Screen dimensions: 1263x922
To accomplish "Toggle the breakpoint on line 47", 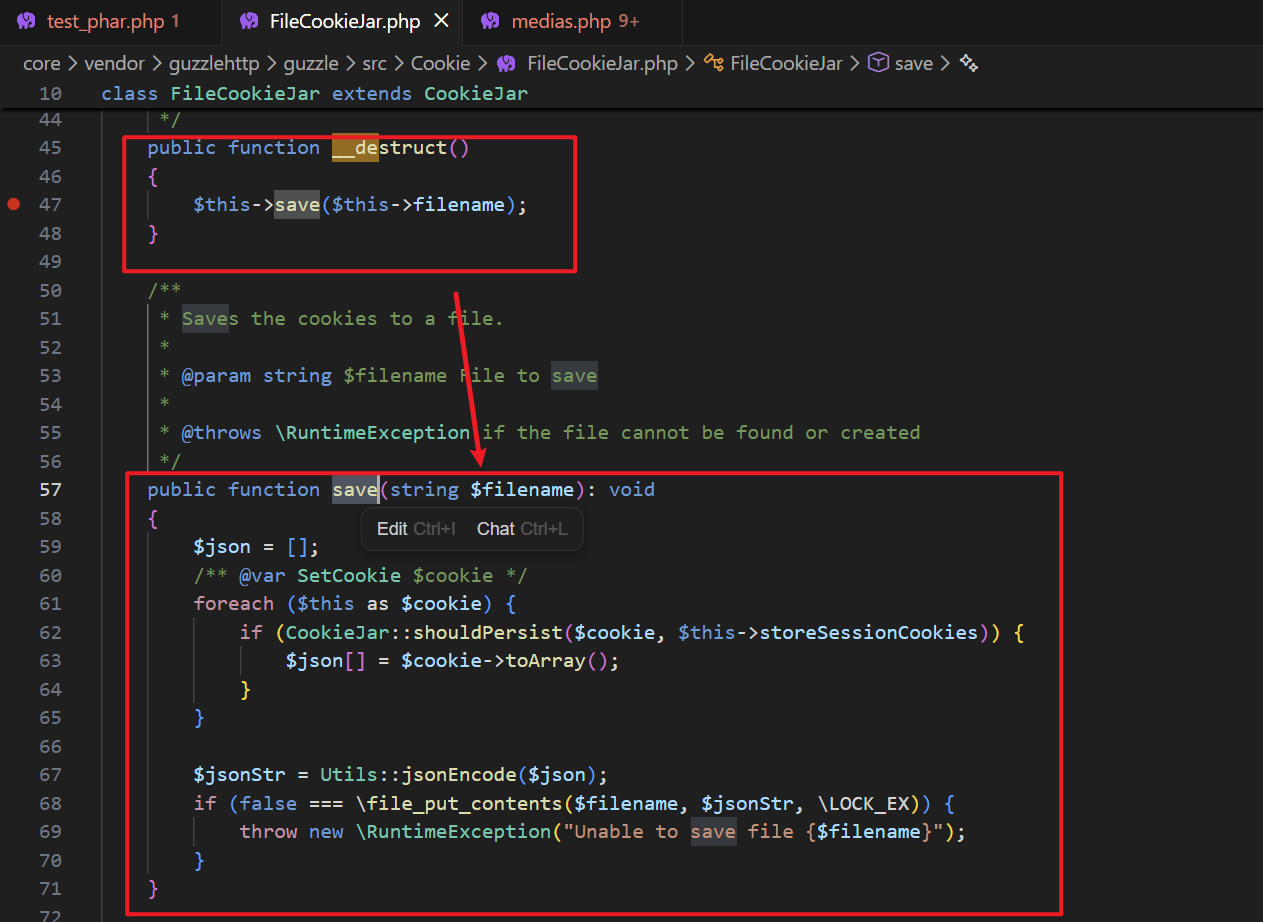I will point(14,204).
